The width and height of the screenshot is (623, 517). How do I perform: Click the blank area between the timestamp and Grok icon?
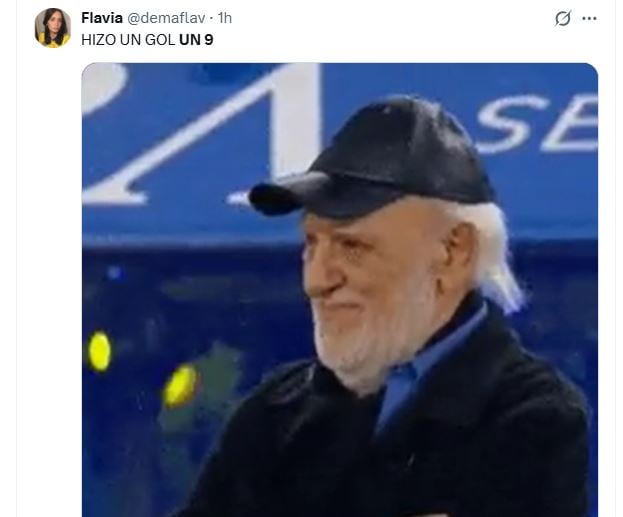click(x=391, y=18)
